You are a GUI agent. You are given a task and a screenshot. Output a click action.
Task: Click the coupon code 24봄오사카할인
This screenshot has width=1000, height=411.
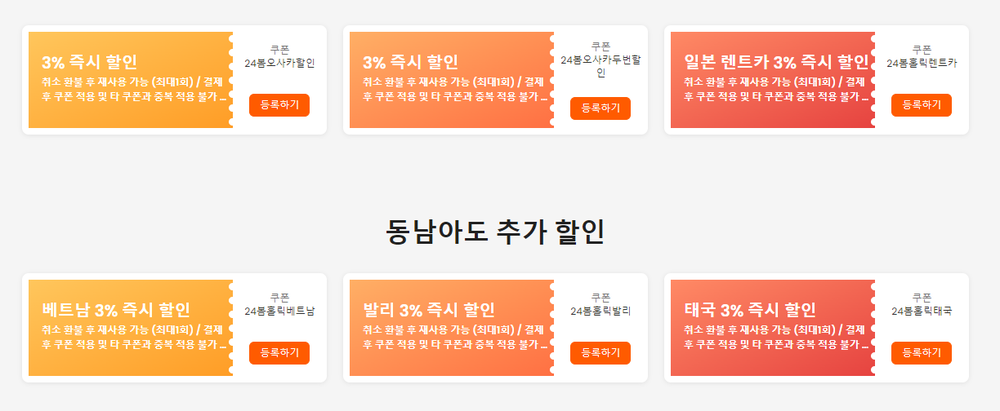279,63
